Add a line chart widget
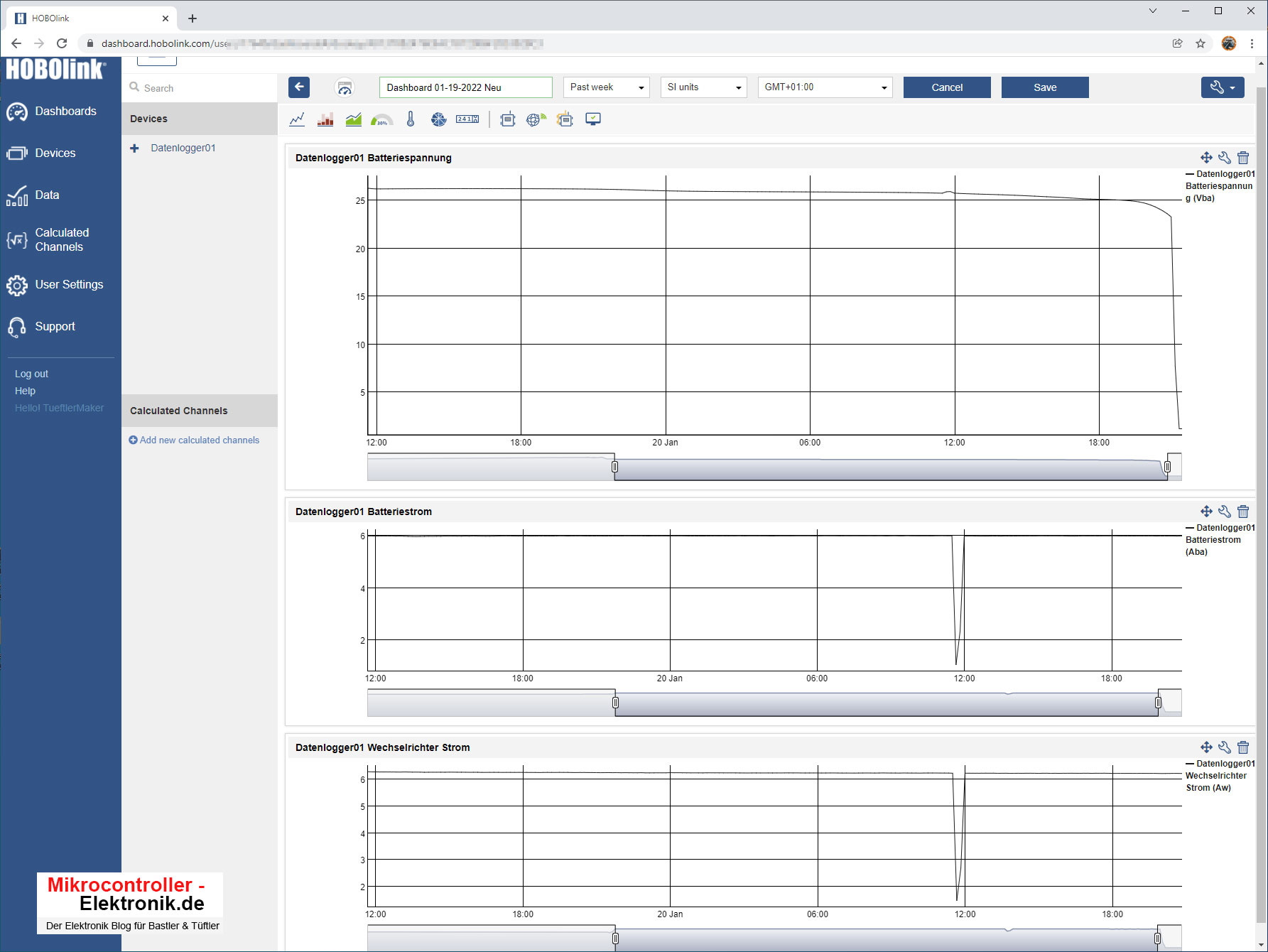Image resolution: width=1268 pixels, height=952 pixels. tap(297, 119)
